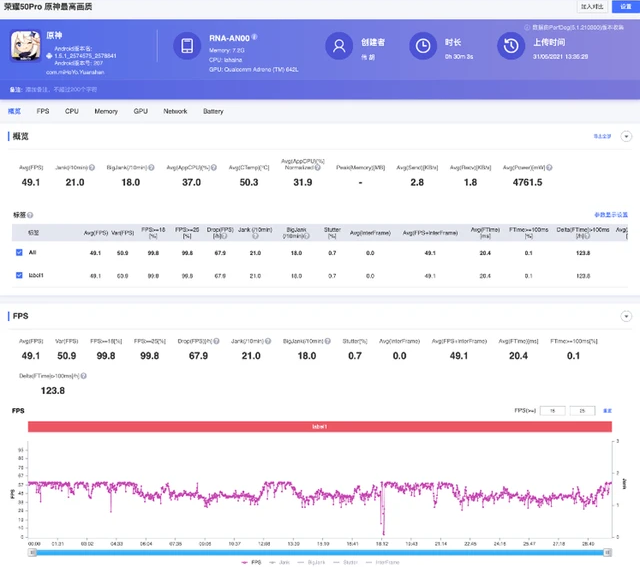Click the first FPS threshold input field

pos(552,410)
